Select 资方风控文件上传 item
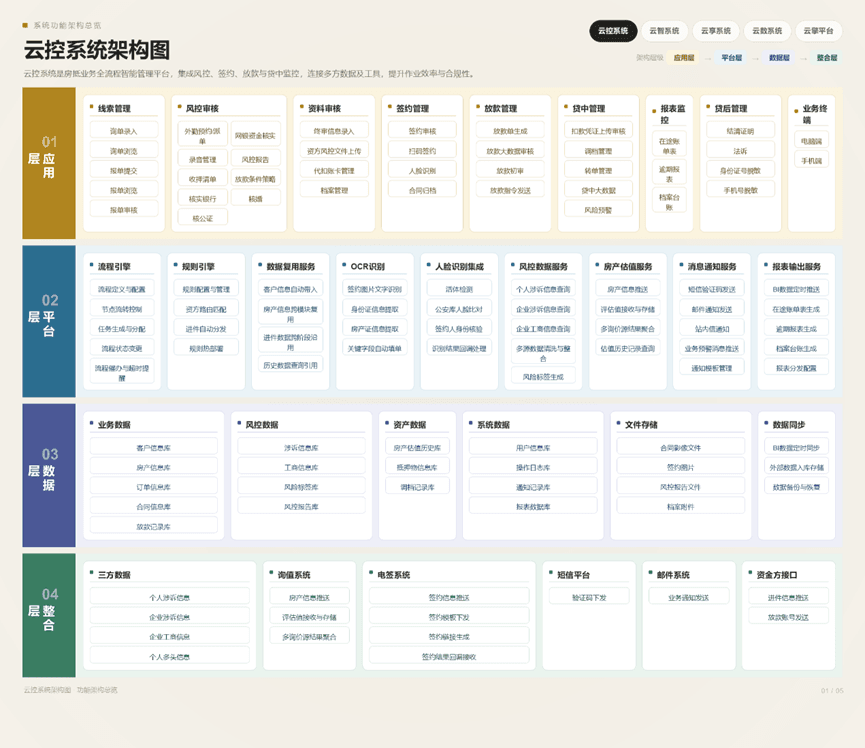 pyautogui.click(x=334, y=151)
